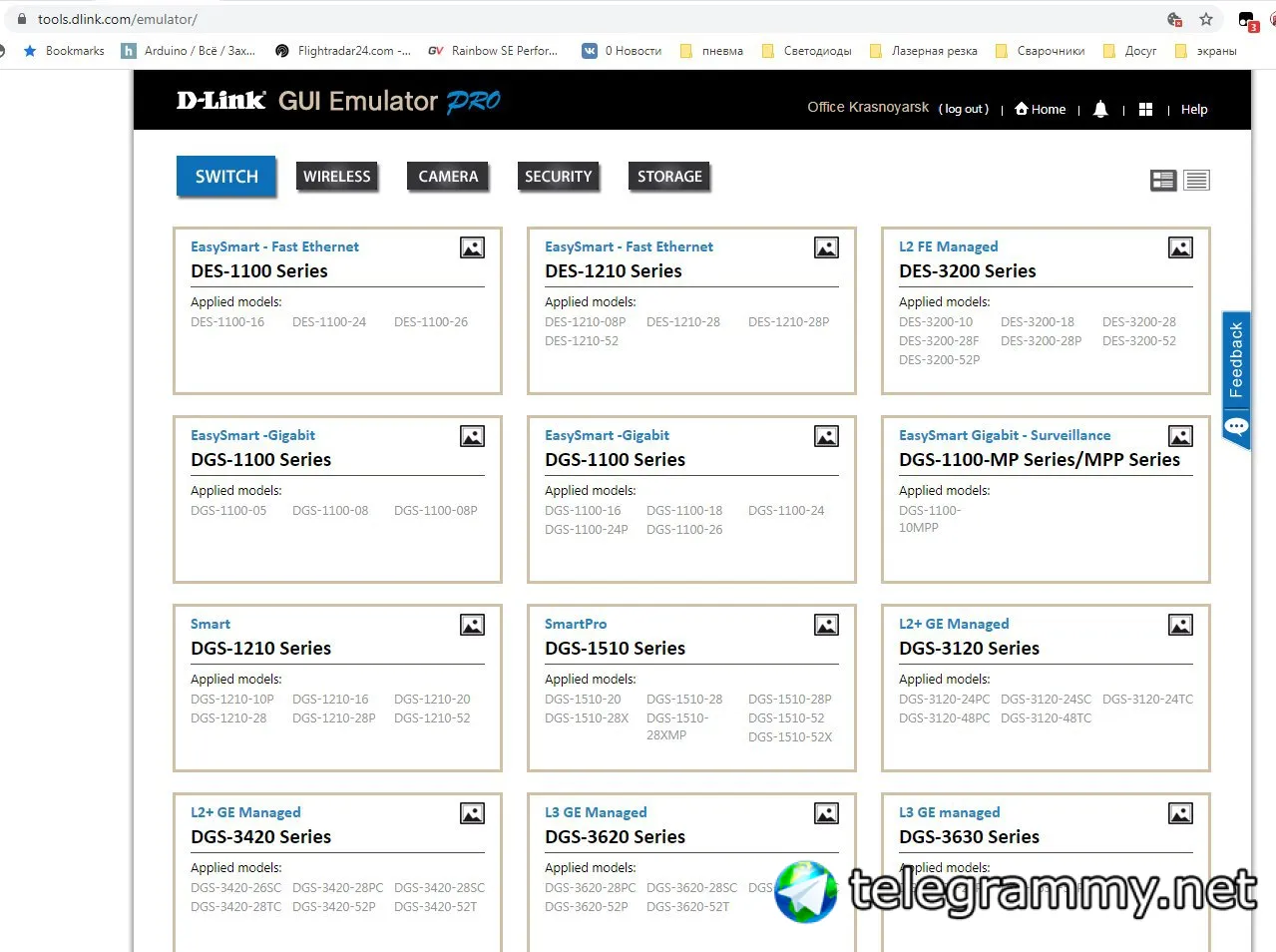Open DGS-1510-28XMP model link
Viewport: 1276px width, 952px height.
(678, 726)
